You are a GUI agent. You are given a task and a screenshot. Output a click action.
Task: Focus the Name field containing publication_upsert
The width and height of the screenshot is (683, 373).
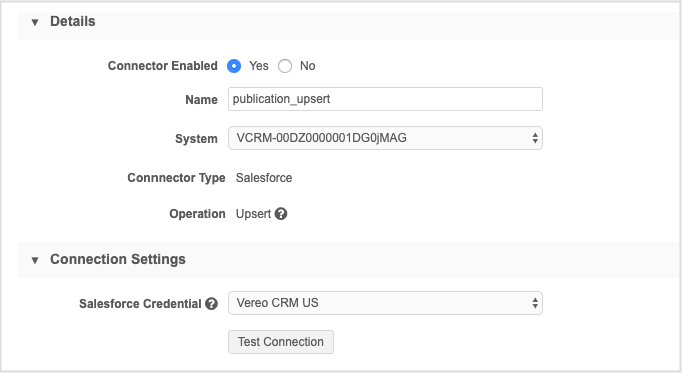click(x=385, y=99)
